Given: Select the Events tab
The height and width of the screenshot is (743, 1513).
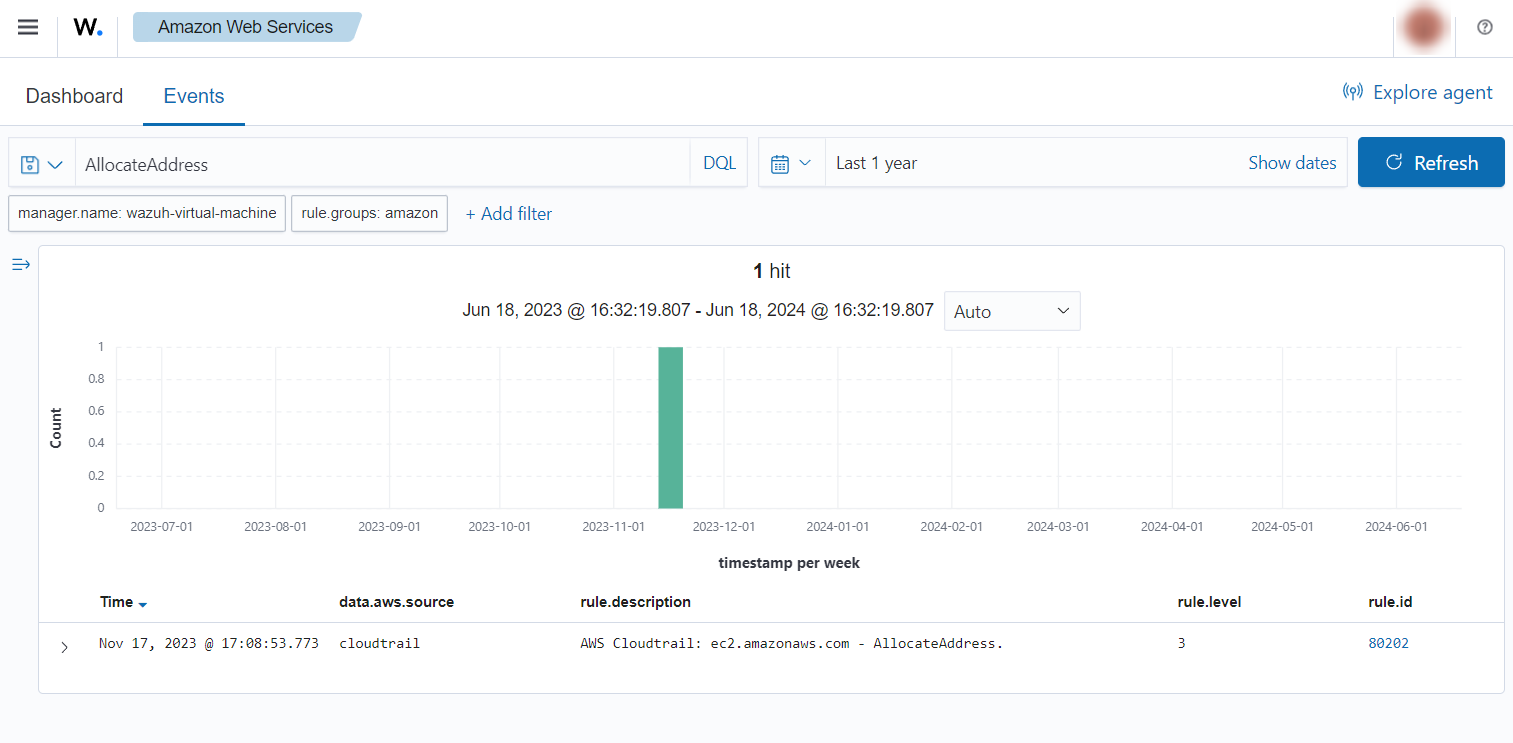Looking at the screenshot, I should click(194, 96).
